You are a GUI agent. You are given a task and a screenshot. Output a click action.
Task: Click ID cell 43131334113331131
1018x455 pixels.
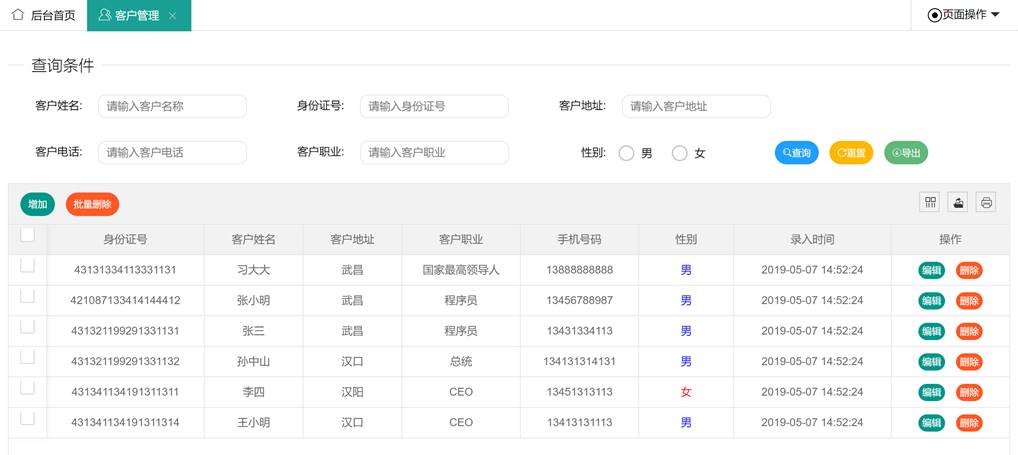click(x=125, y=270)
